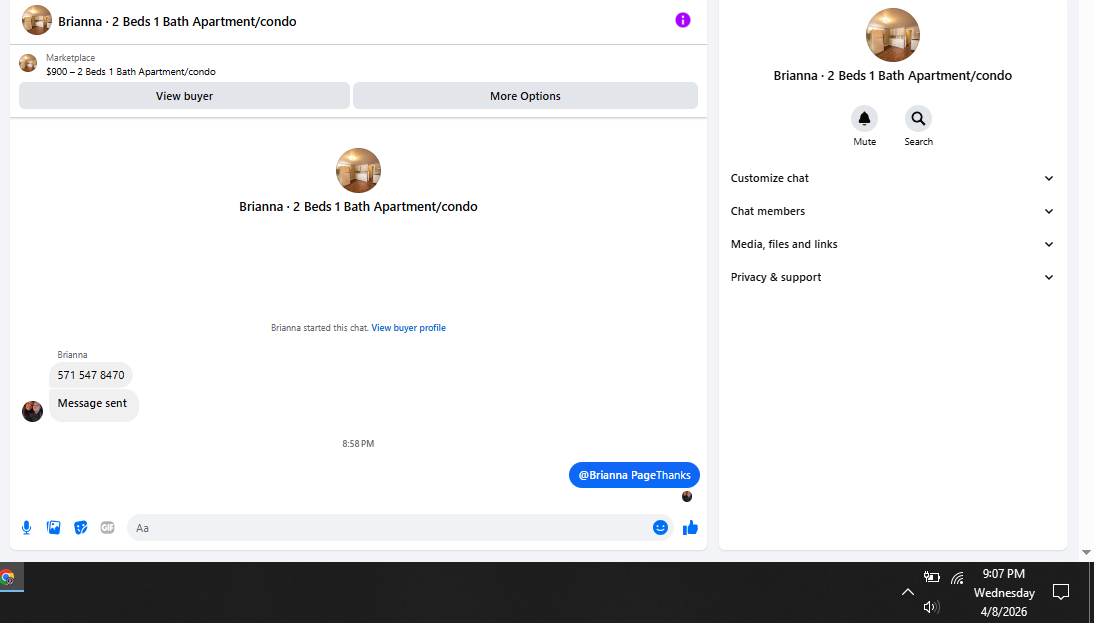Click the Mute bell icon
1094x623 pixels.
tap(864, 119)
